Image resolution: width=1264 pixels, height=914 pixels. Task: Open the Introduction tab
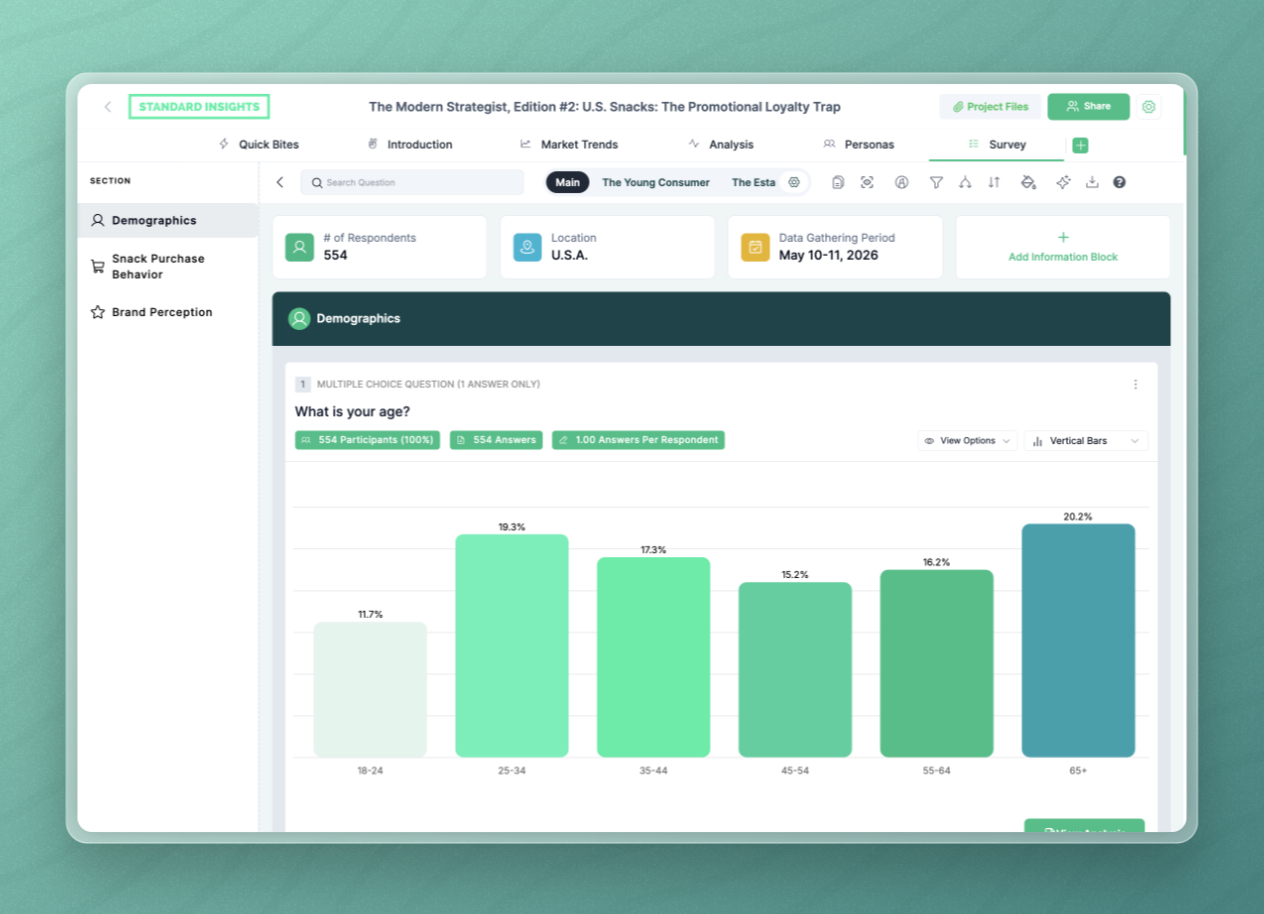(409, 145)
